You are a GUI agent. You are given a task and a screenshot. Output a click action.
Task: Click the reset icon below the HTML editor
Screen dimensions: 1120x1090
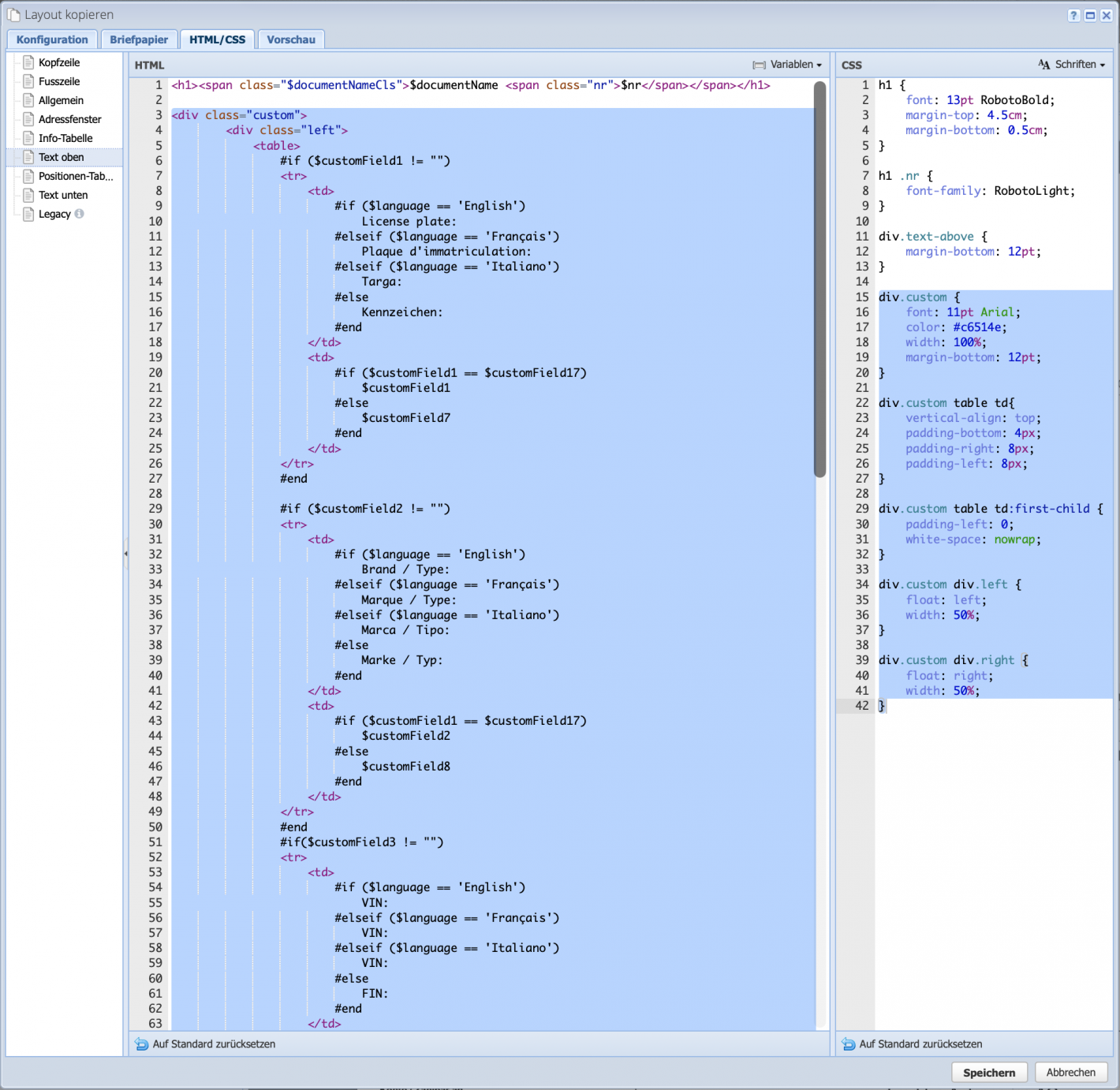pos(142,1043)
